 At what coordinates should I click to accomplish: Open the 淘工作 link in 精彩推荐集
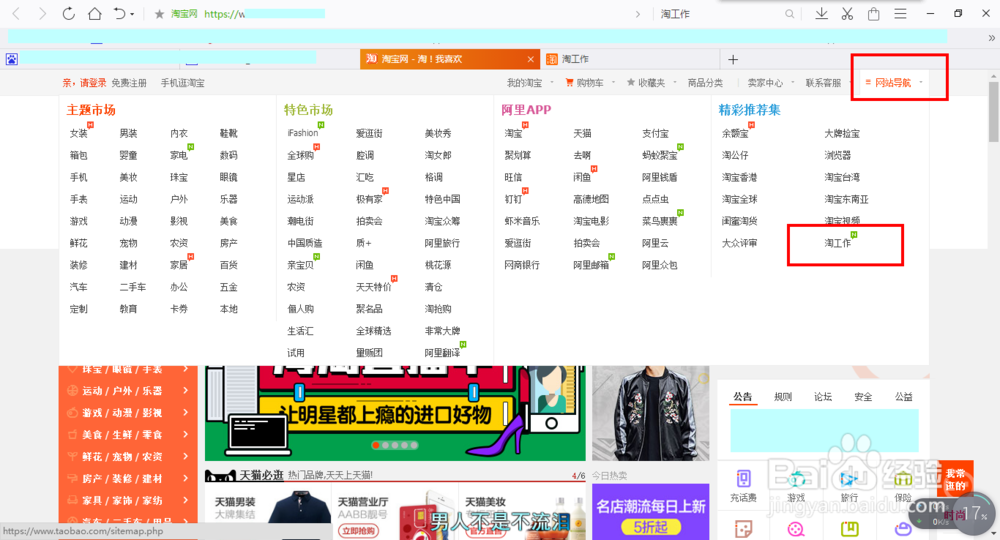[837, 243]
